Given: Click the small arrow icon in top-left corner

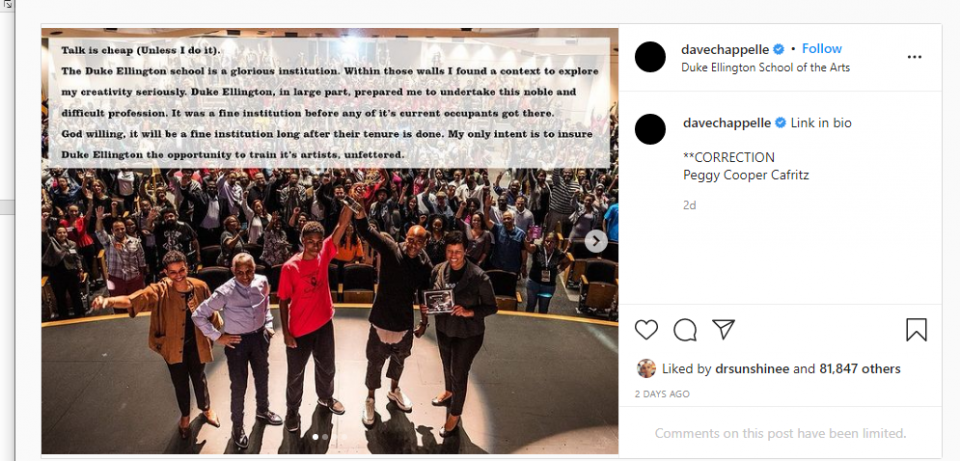Looking at the screenshot, I should coord(8,4).
